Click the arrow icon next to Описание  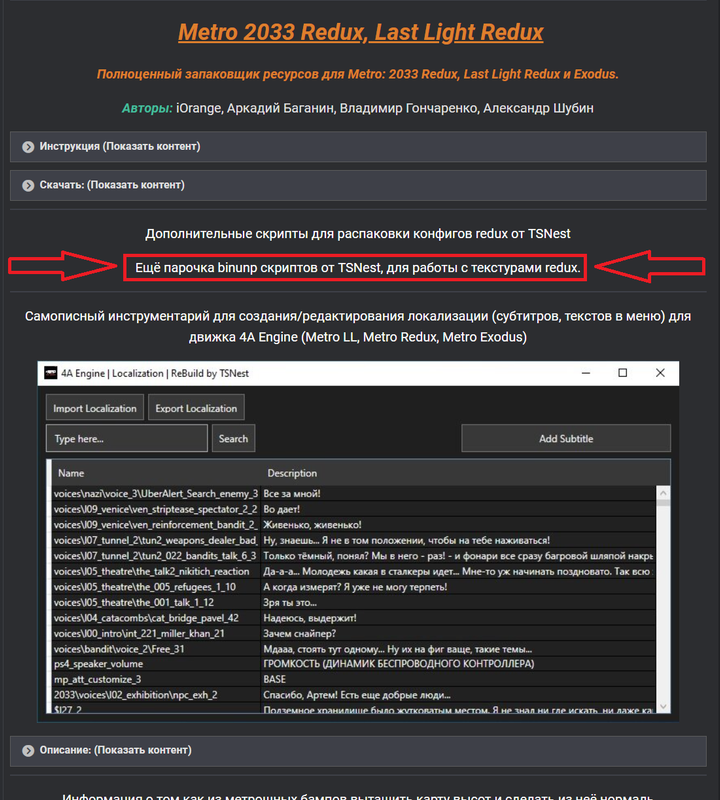click(x=28, y=751)
